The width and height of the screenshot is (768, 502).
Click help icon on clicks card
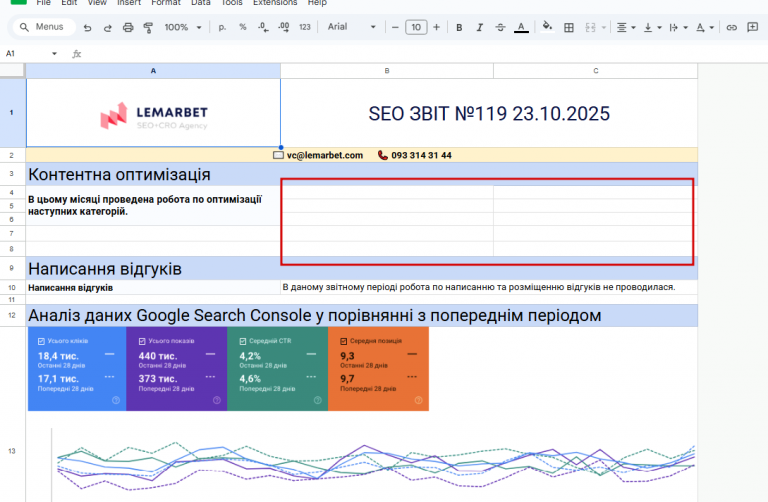click(x=116, y=400)
